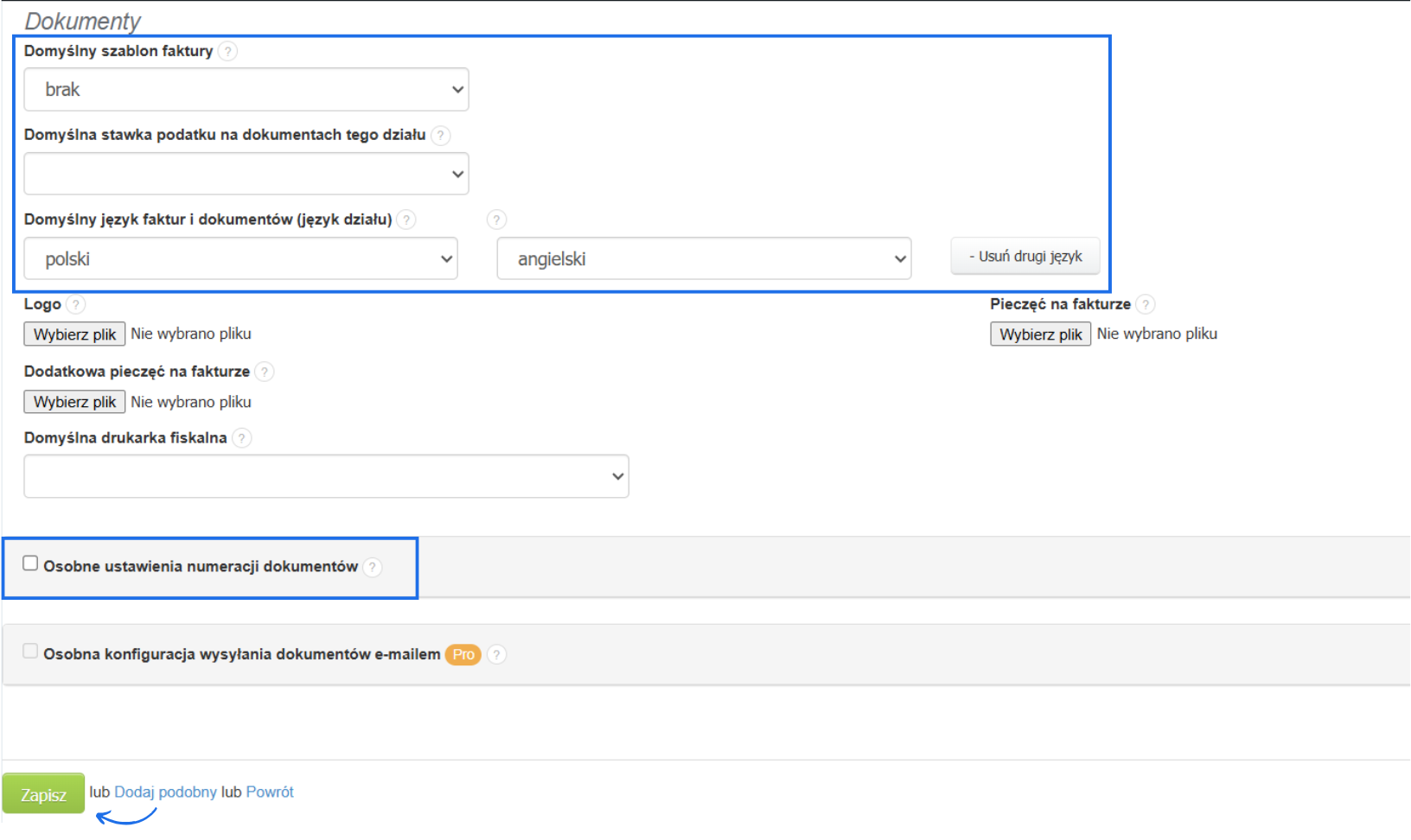Viewport: 1411px width, 840px height.
Task: Choose file for Dodatkowa pieczęć na fakturze
Action: click(74, 402)
